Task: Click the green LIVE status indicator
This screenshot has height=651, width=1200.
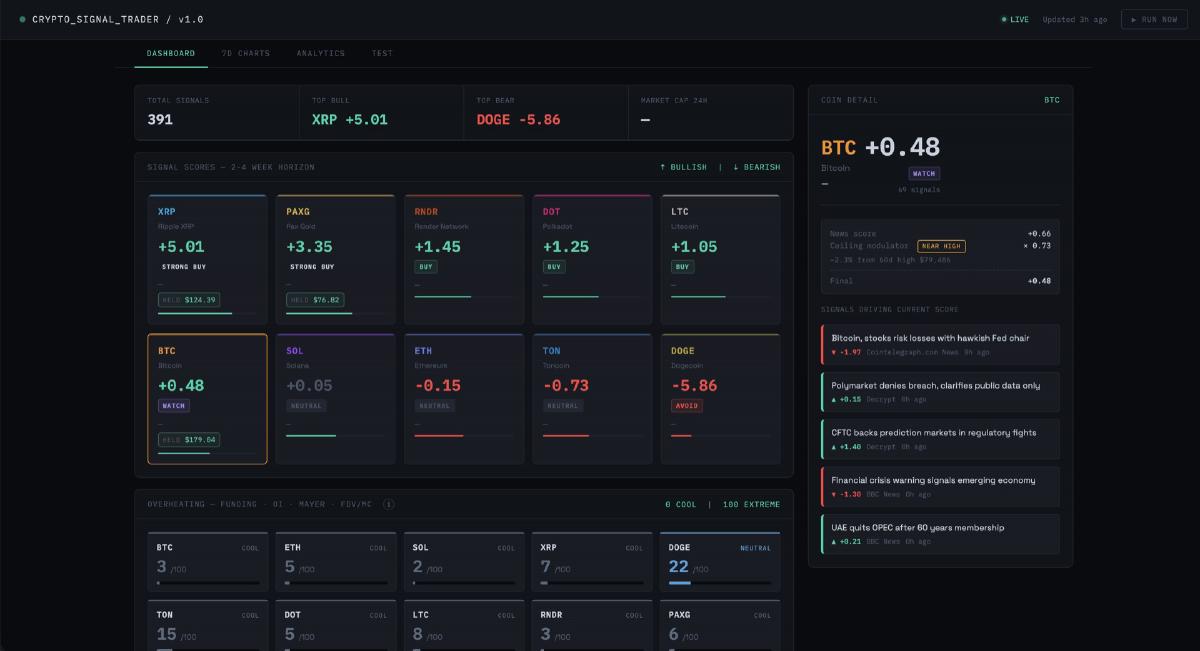Action: (1015, 19)
